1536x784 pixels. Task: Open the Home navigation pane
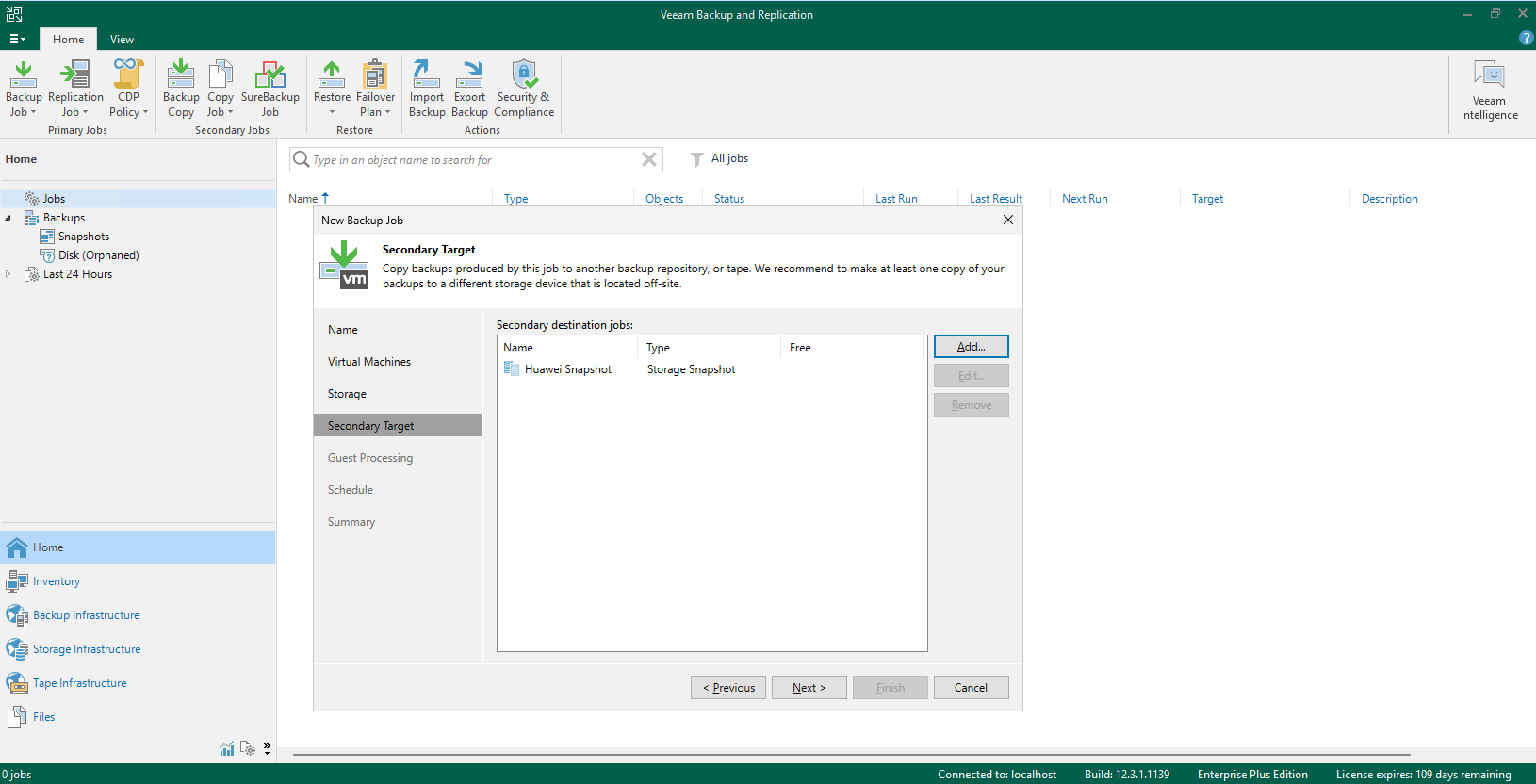[139, 547]
